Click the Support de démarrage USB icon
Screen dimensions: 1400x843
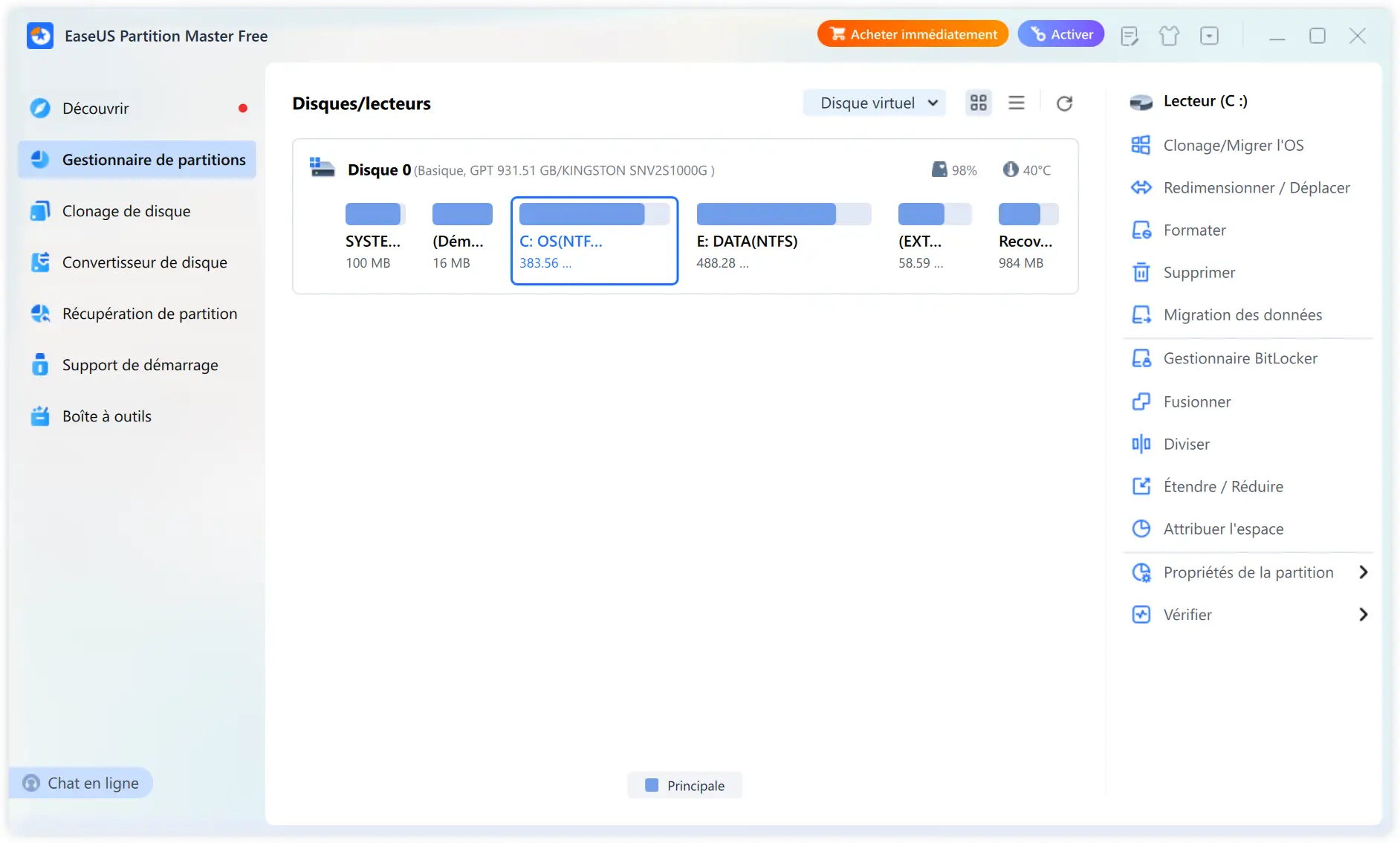pos(40,365)
